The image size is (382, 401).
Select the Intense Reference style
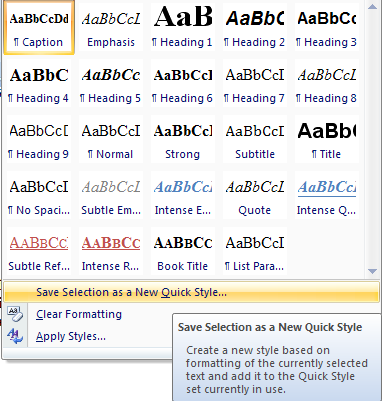pos(111,251)
